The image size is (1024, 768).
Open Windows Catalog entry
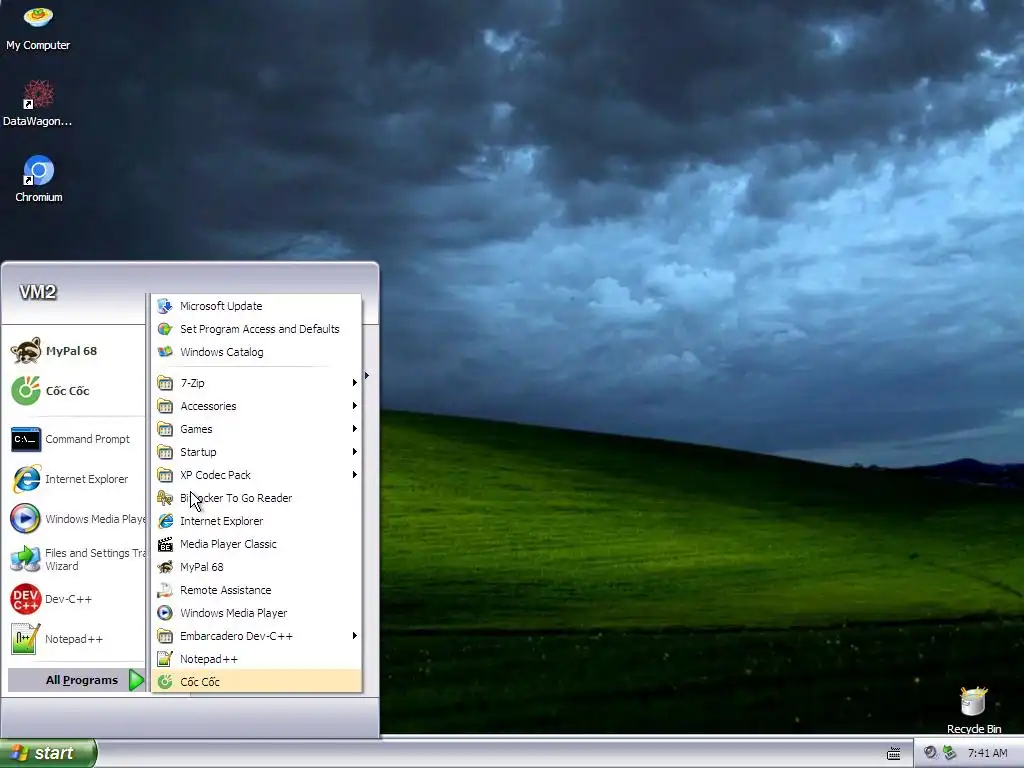pyautogui.click(x=257, y=351)
